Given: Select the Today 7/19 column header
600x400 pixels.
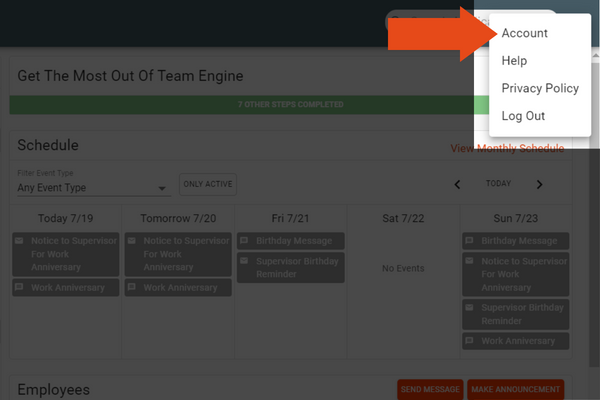Looking at the screenshot, I should coord(65,218).
